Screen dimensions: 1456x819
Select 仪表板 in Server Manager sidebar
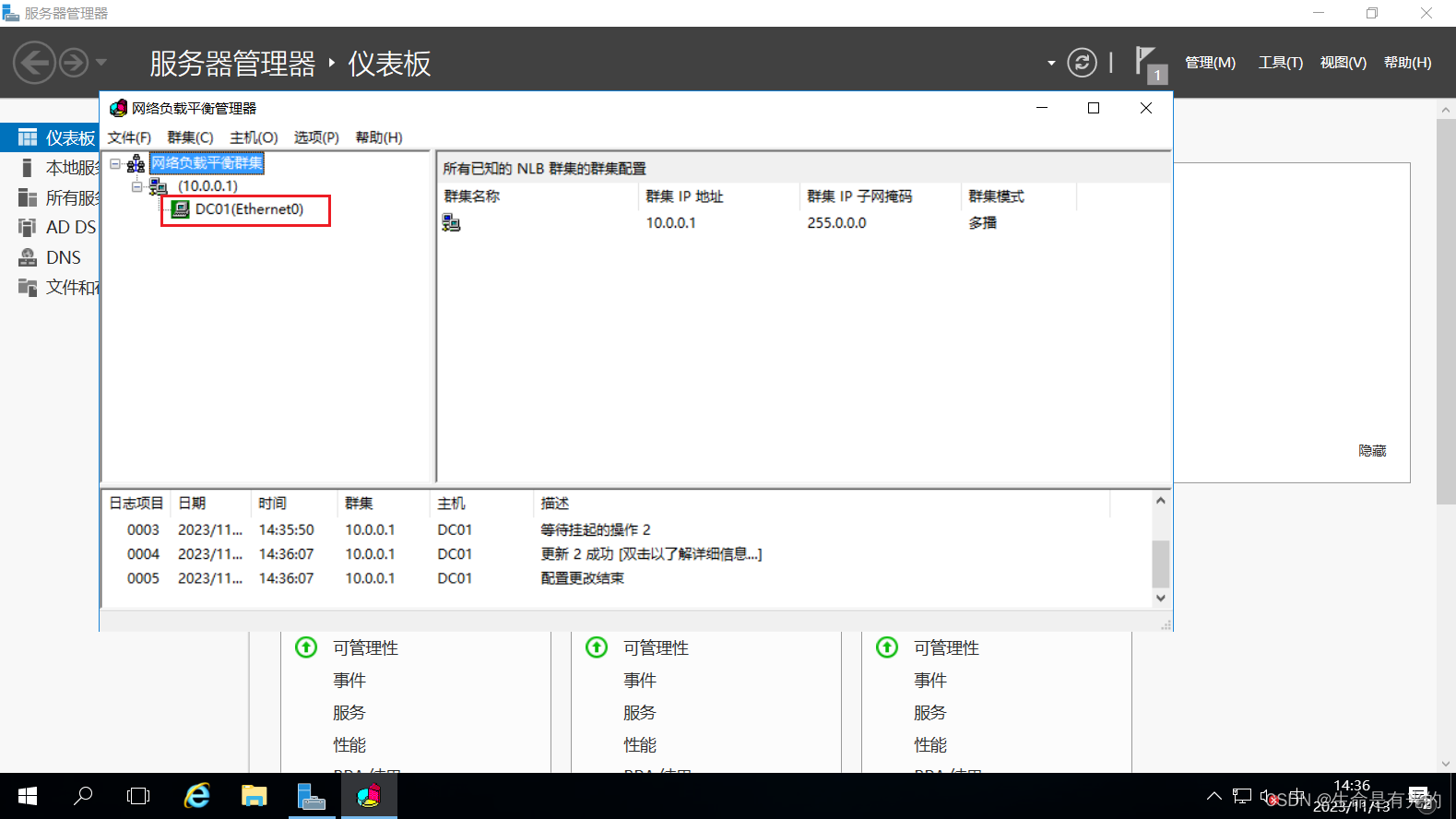(x=51, y=137)
